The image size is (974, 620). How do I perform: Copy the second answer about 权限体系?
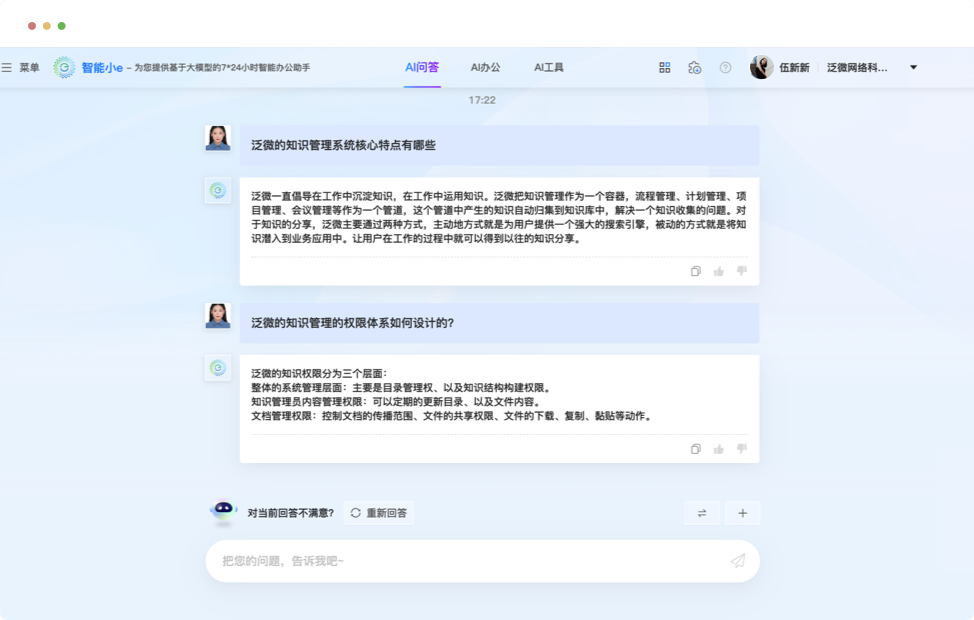coord(696,449)
